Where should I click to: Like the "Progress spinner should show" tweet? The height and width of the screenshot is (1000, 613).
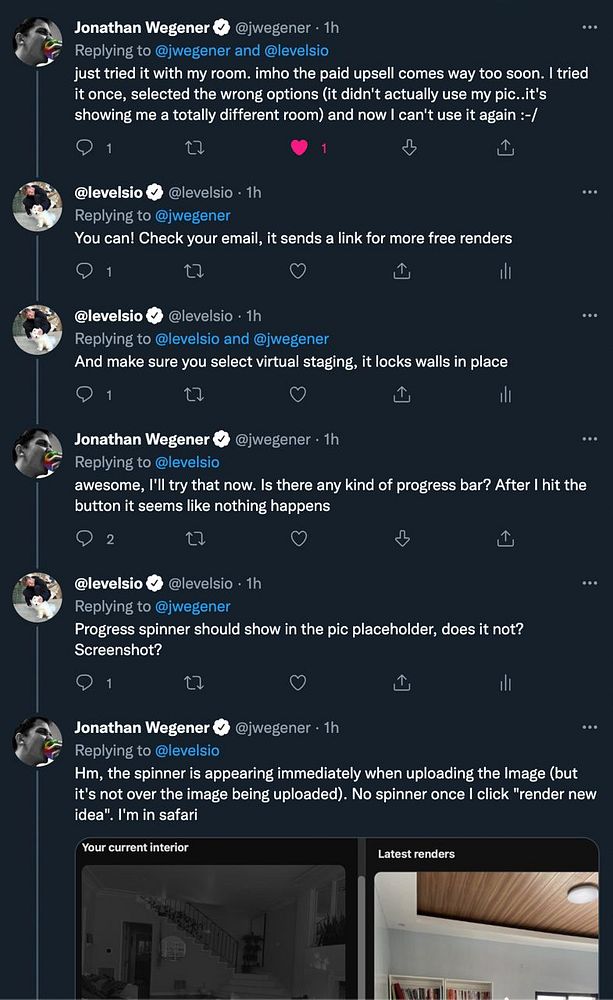tap(298, 683)
